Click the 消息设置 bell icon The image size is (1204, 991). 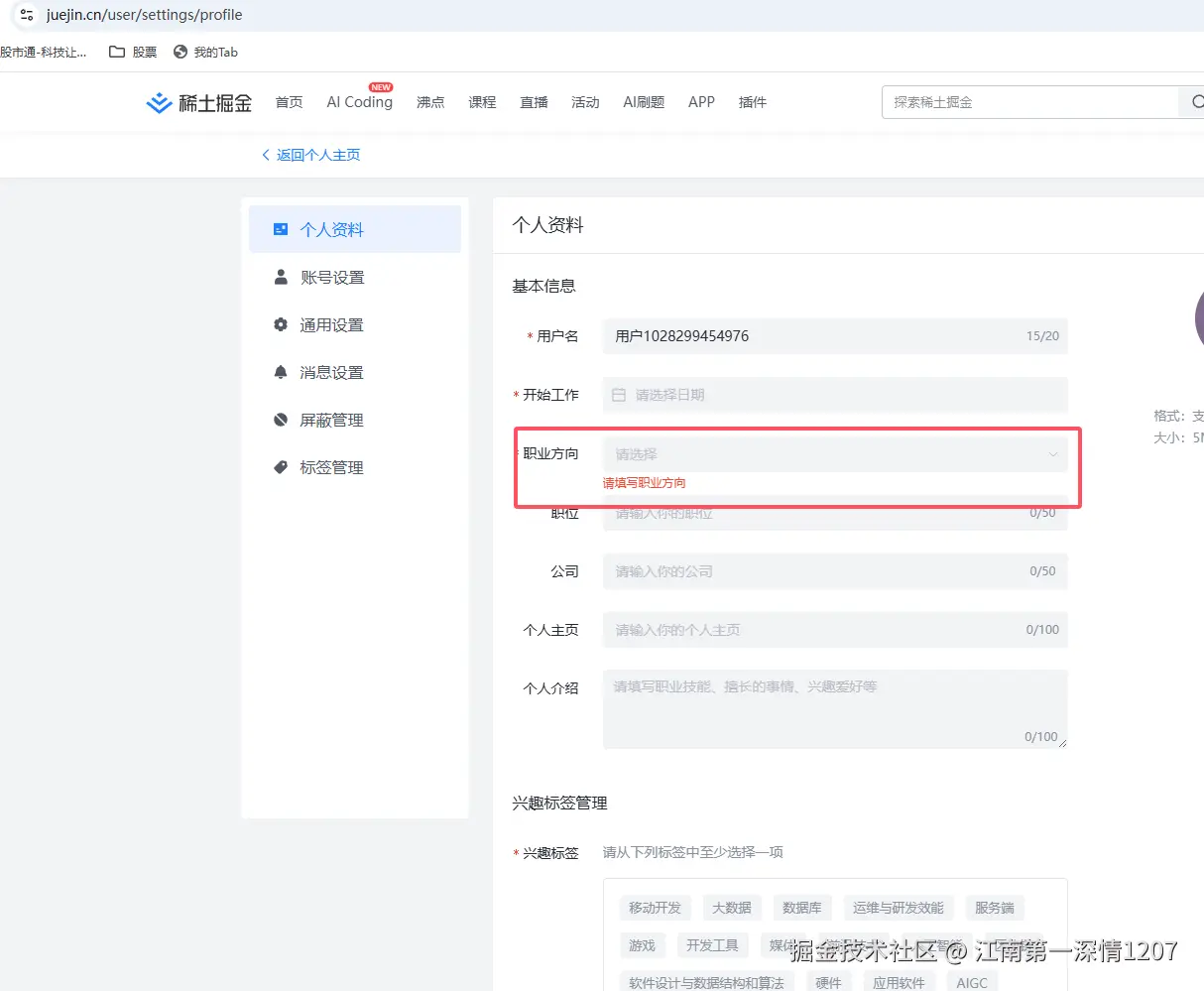282,372
